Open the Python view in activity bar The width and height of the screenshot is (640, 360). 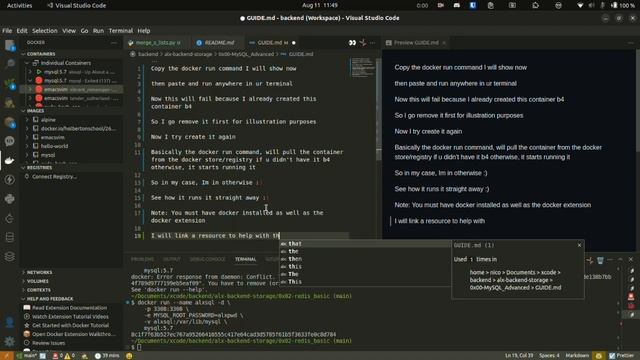tap(9, 199)
